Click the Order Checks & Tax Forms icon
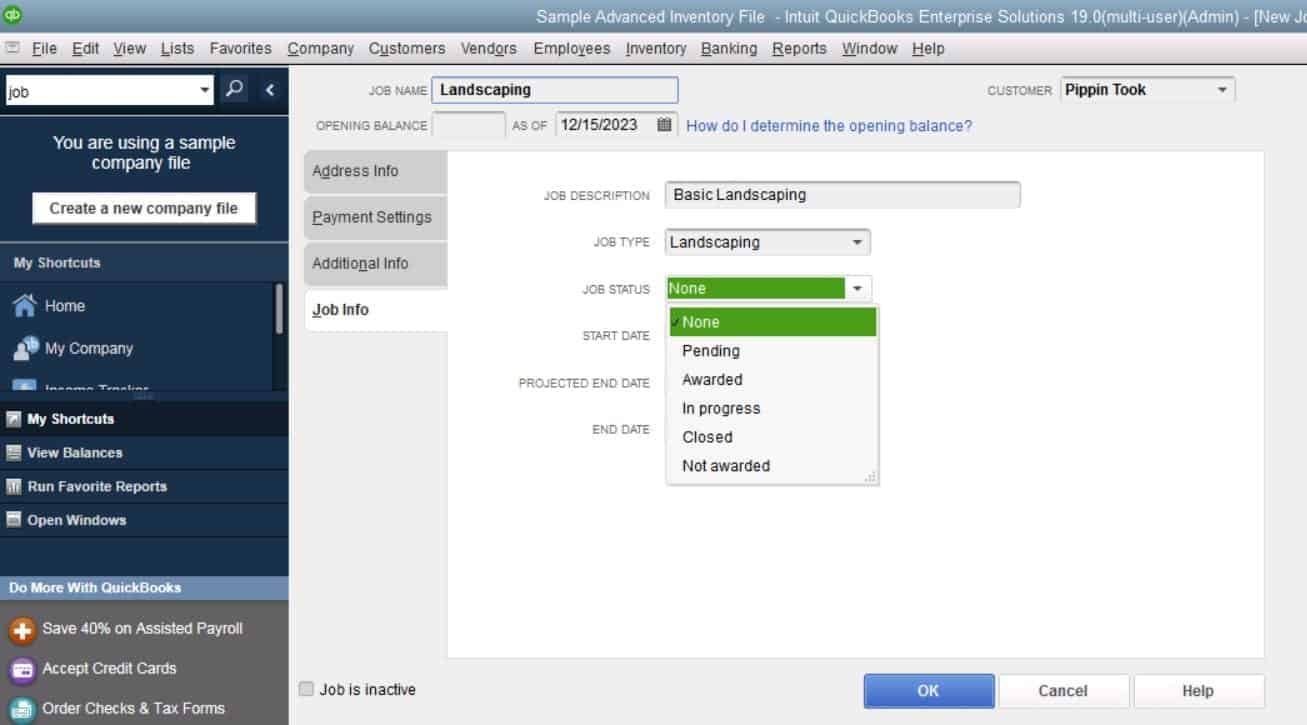Screen dimensions: 1307x725 (x=22, y=708)
